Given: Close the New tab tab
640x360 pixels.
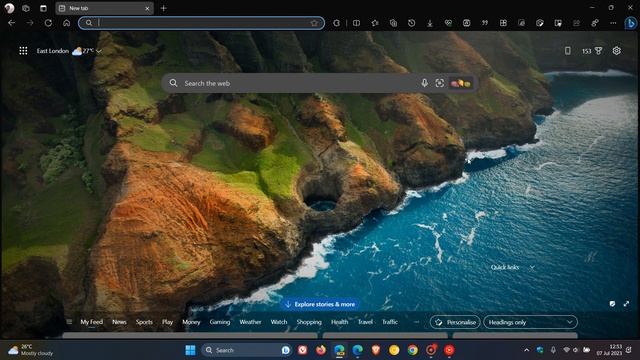Looking at the screenshot, I should (147, 8).
